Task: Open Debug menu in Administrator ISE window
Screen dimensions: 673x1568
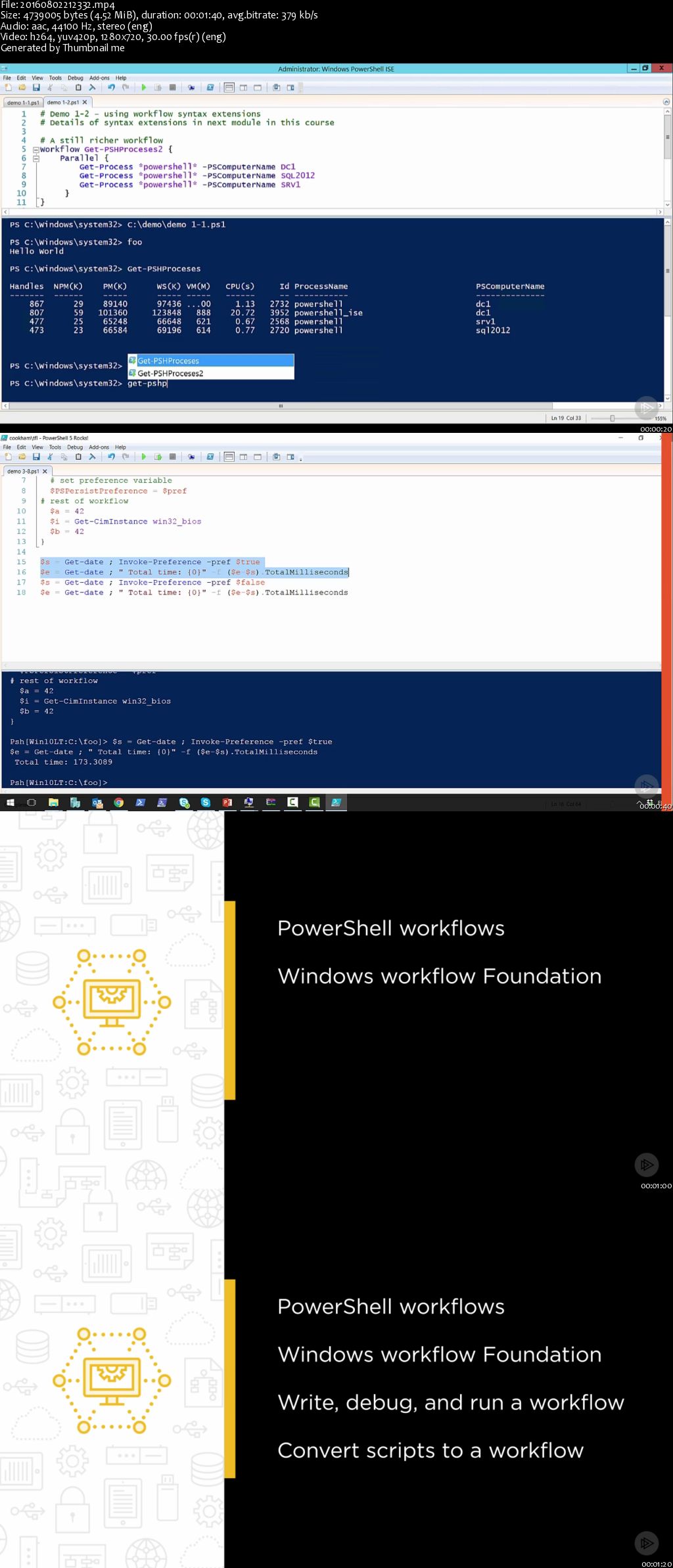Action: click(76, 78)
